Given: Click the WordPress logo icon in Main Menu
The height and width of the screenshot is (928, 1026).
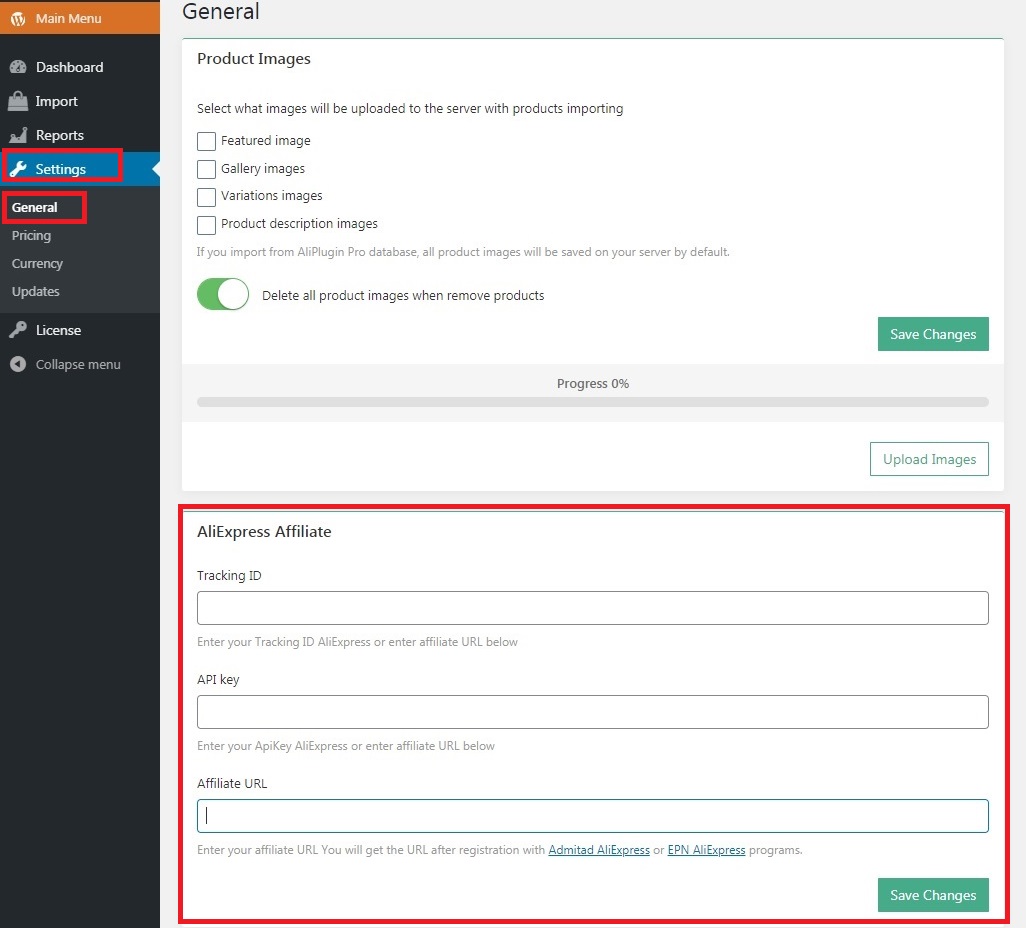Looking at the screenshot, I should click(x=18, y=18).
